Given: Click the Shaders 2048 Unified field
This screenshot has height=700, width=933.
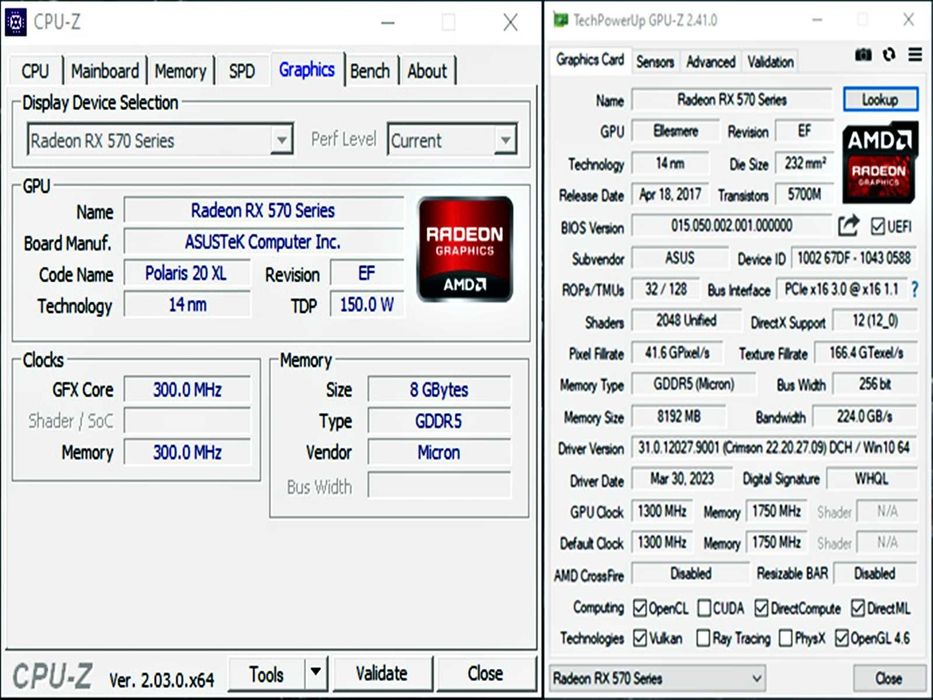Looking at the screenshot, I should [686, 321].
